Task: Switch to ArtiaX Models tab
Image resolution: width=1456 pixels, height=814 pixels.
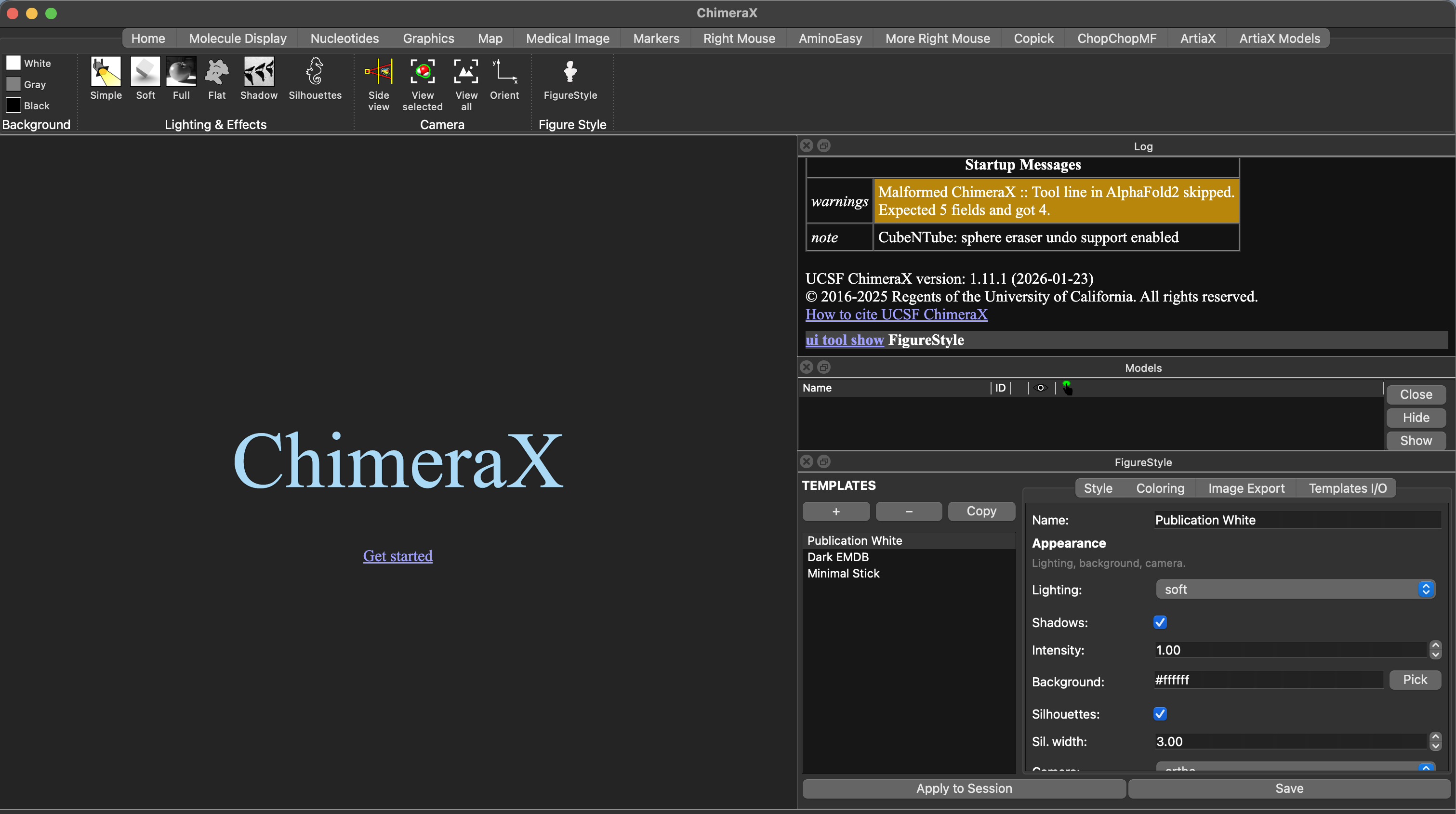Action: (1280, 39)
